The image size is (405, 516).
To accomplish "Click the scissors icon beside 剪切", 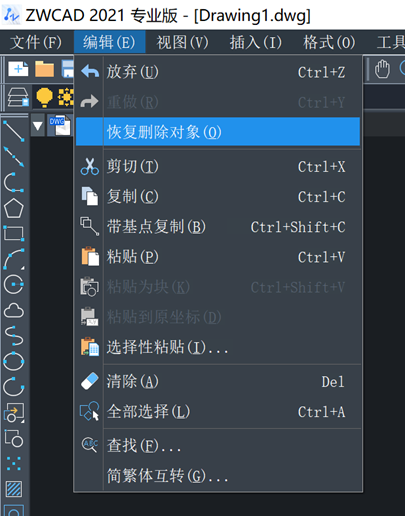I will pos(89,166).
